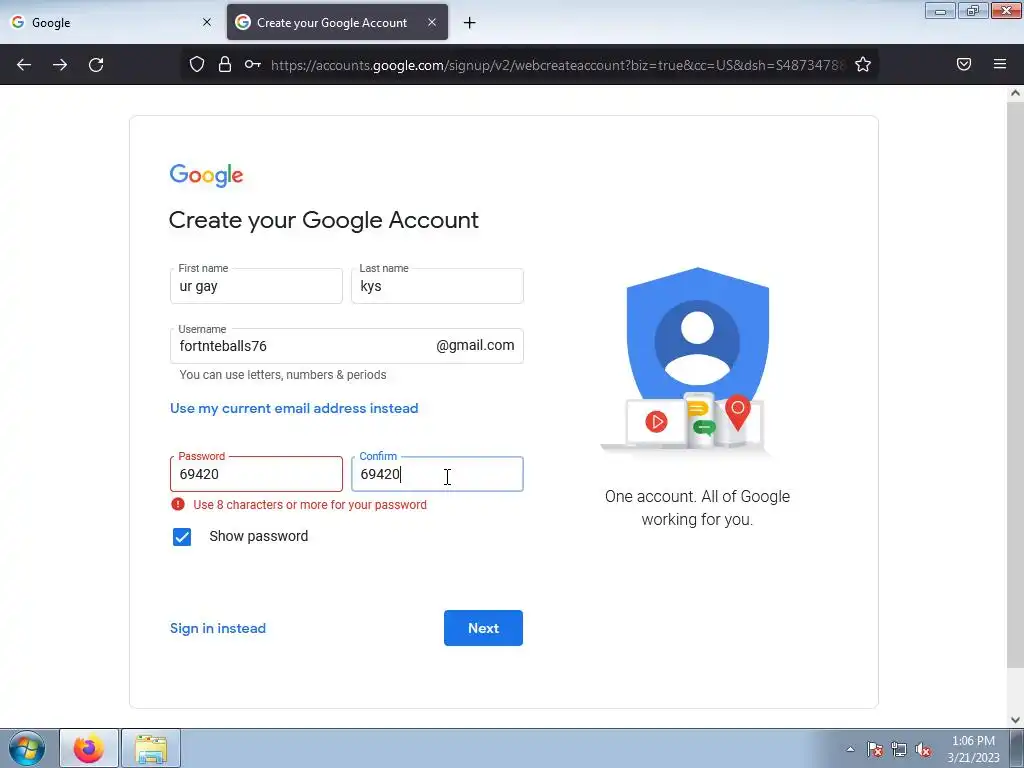Select the Create your Google Account tab
Viewport: 1024px width, 768px height.
[x=337, y=22]
